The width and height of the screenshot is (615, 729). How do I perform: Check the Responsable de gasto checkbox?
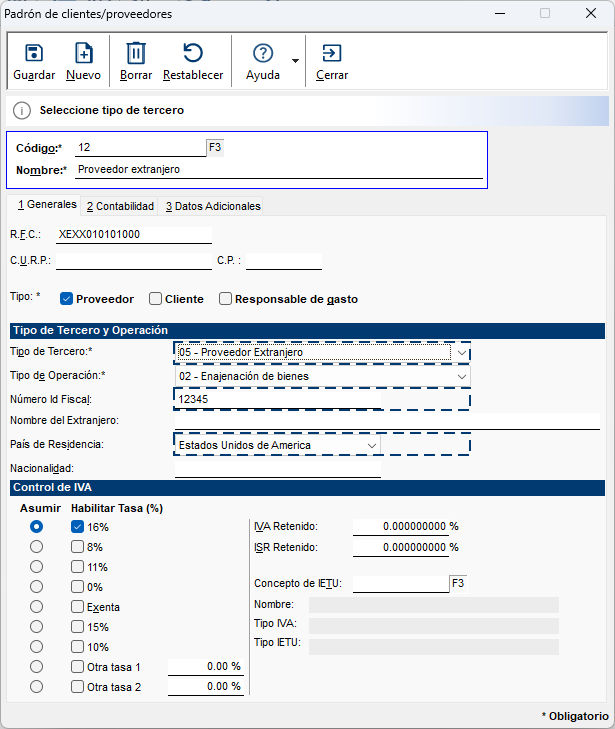(226, 299)
